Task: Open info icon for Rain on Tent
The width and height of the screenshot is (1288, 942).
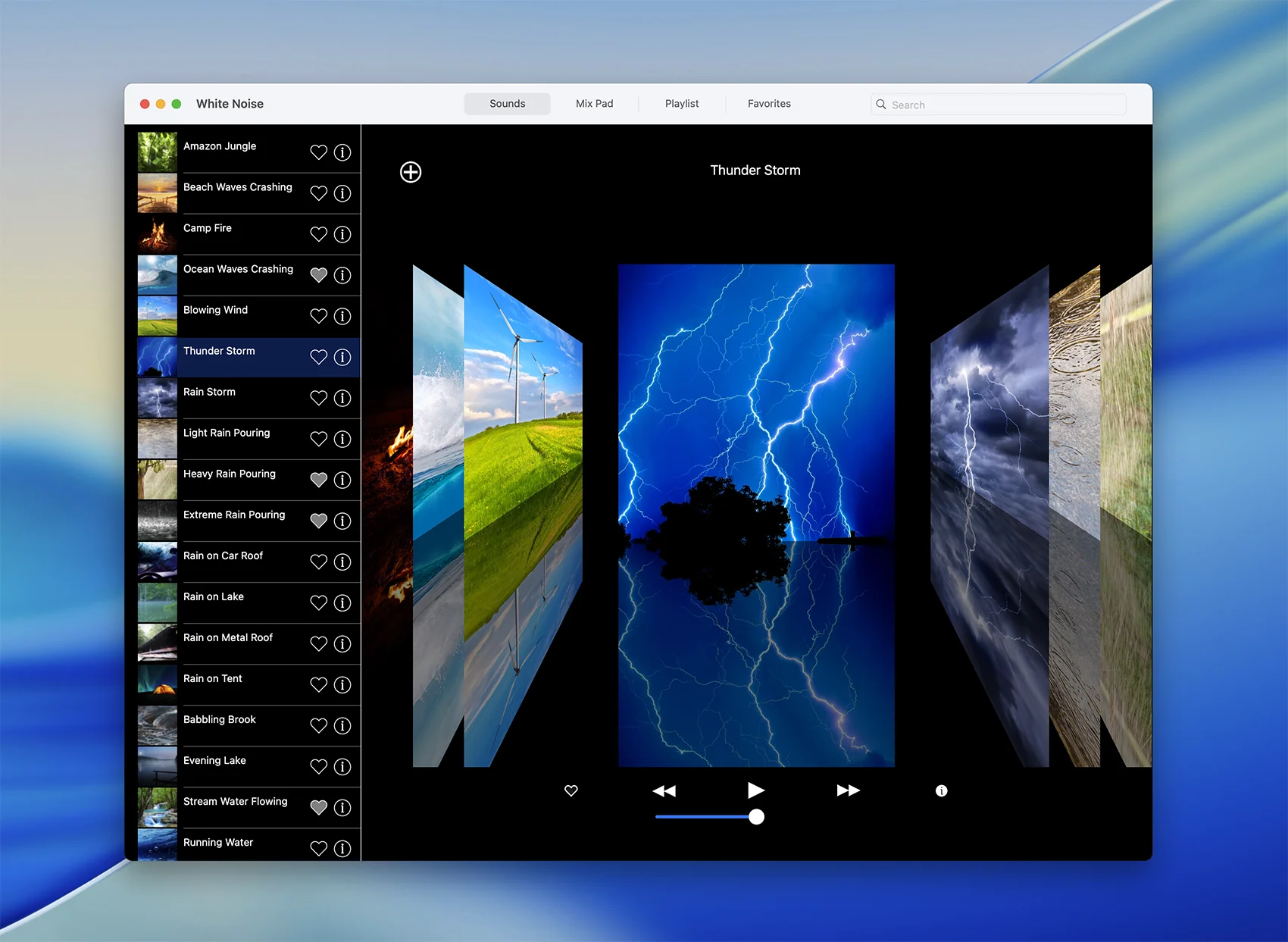Action: pyautogui.click(x=342, y=685)
